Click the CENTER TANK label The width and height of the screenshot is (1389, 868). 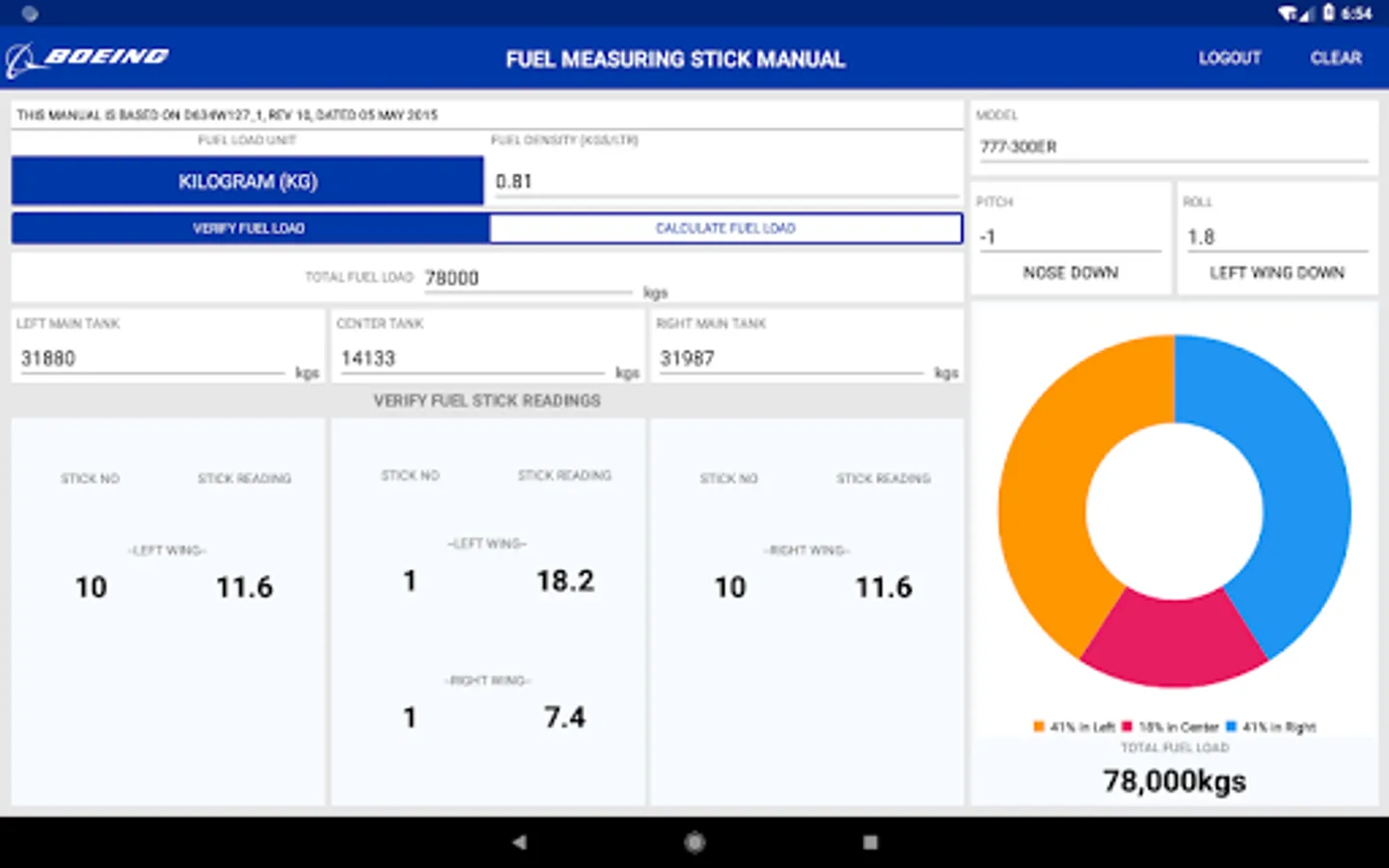pos(380,323)
